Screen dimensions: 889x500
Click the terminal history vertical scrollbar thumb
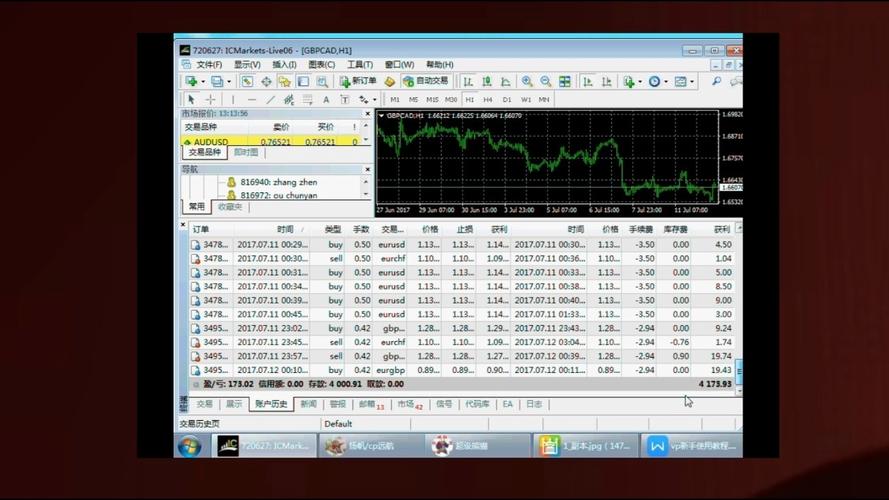pyautogui.click(x=739, y=371)
